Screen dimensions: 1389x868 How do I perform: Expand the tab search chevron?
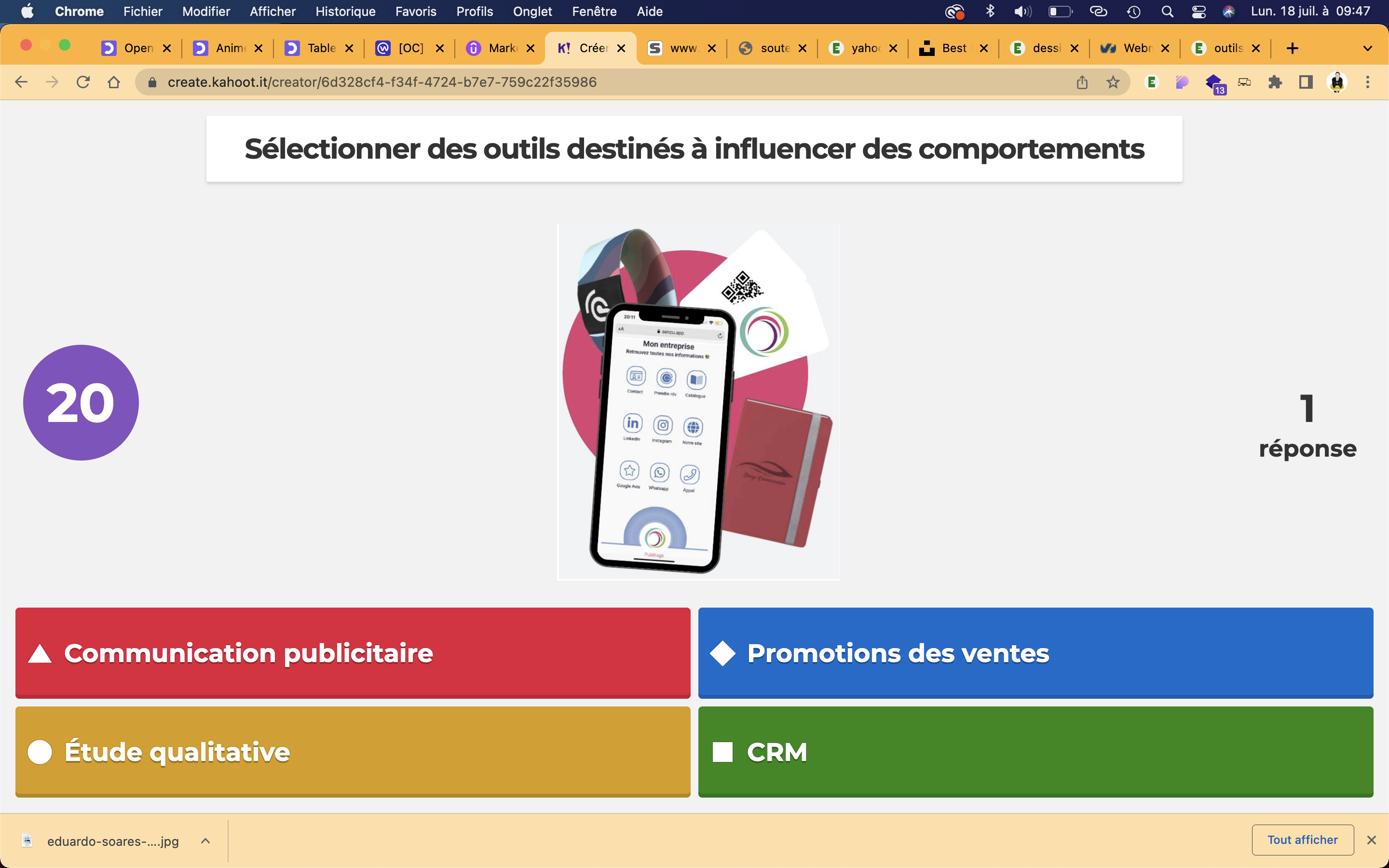[x=1368, y=49]
